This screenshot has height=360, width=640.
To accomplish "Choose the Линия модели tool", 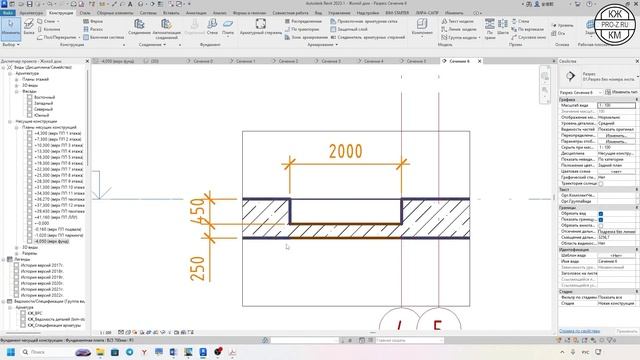I will 459,29.
